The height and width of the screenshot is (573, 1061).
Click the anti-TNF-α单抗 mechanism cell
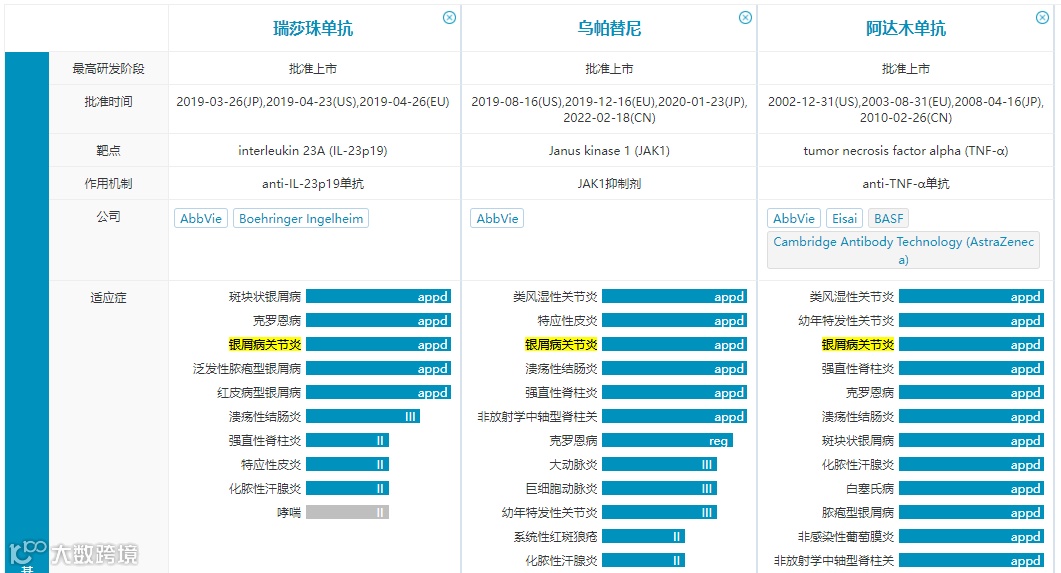[905, 183]
